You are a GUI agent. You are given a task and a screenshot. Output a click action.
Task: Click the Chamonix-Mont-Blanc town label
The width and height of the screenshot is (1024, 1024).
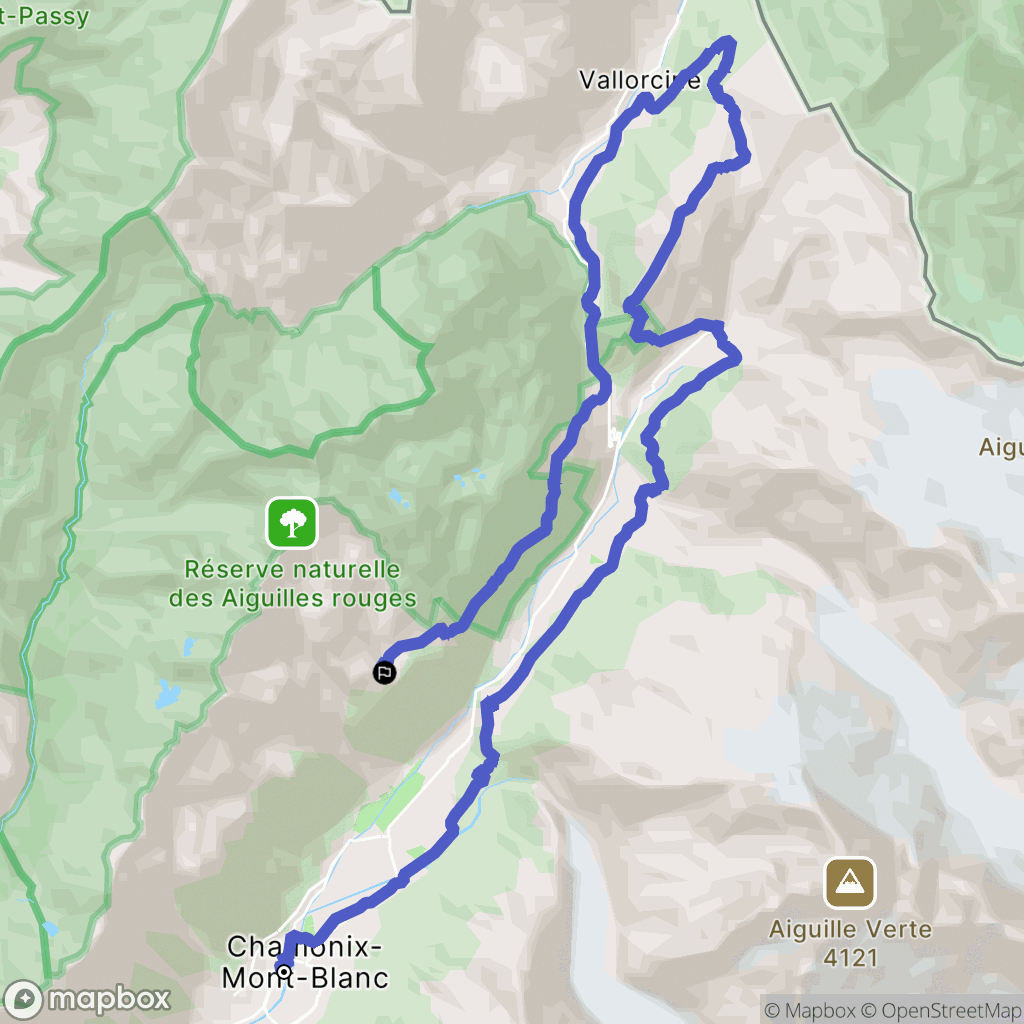click(x=304, y=962)
